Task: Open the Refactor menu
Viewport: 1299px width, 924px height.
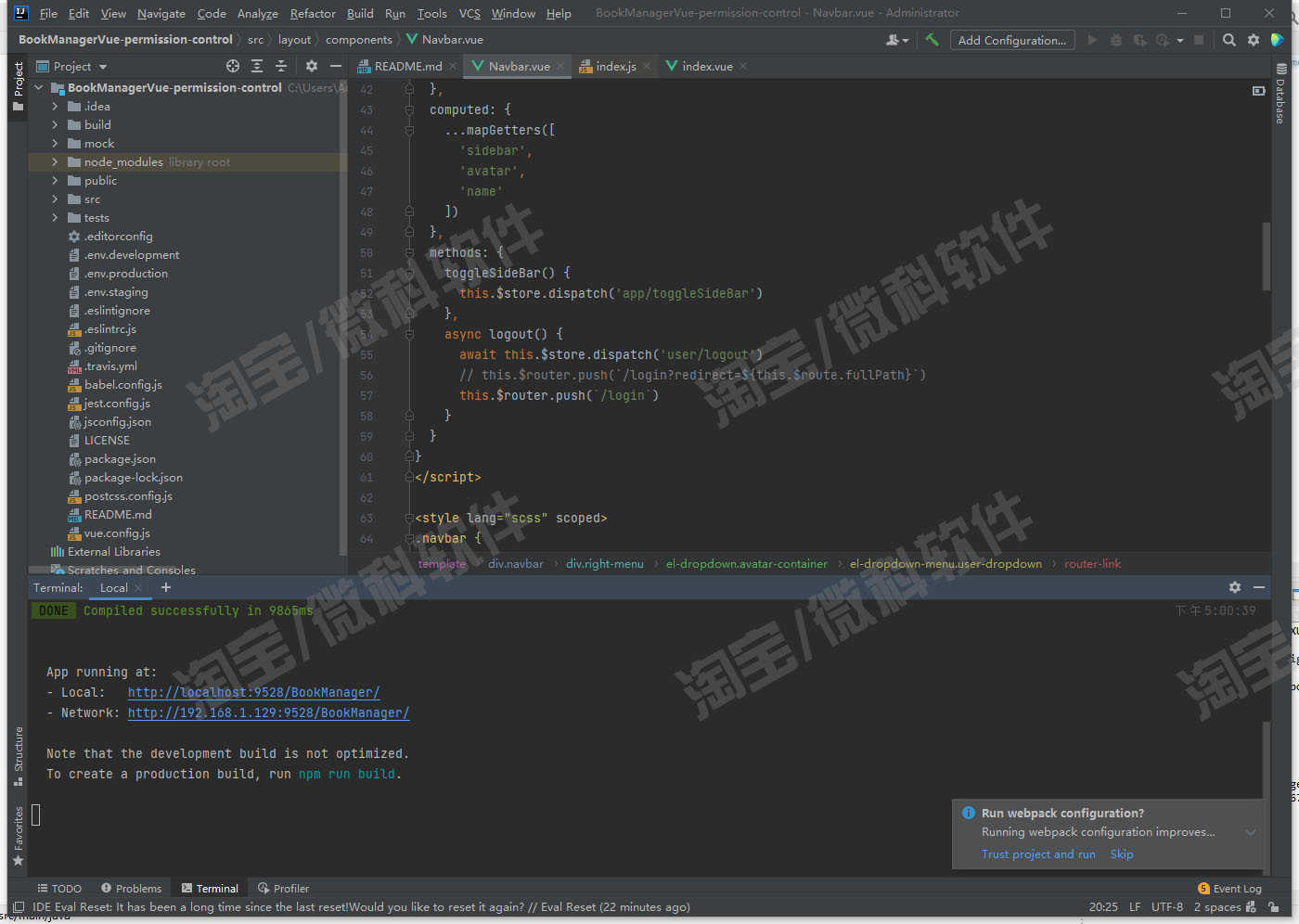Action: pos(313,13)
